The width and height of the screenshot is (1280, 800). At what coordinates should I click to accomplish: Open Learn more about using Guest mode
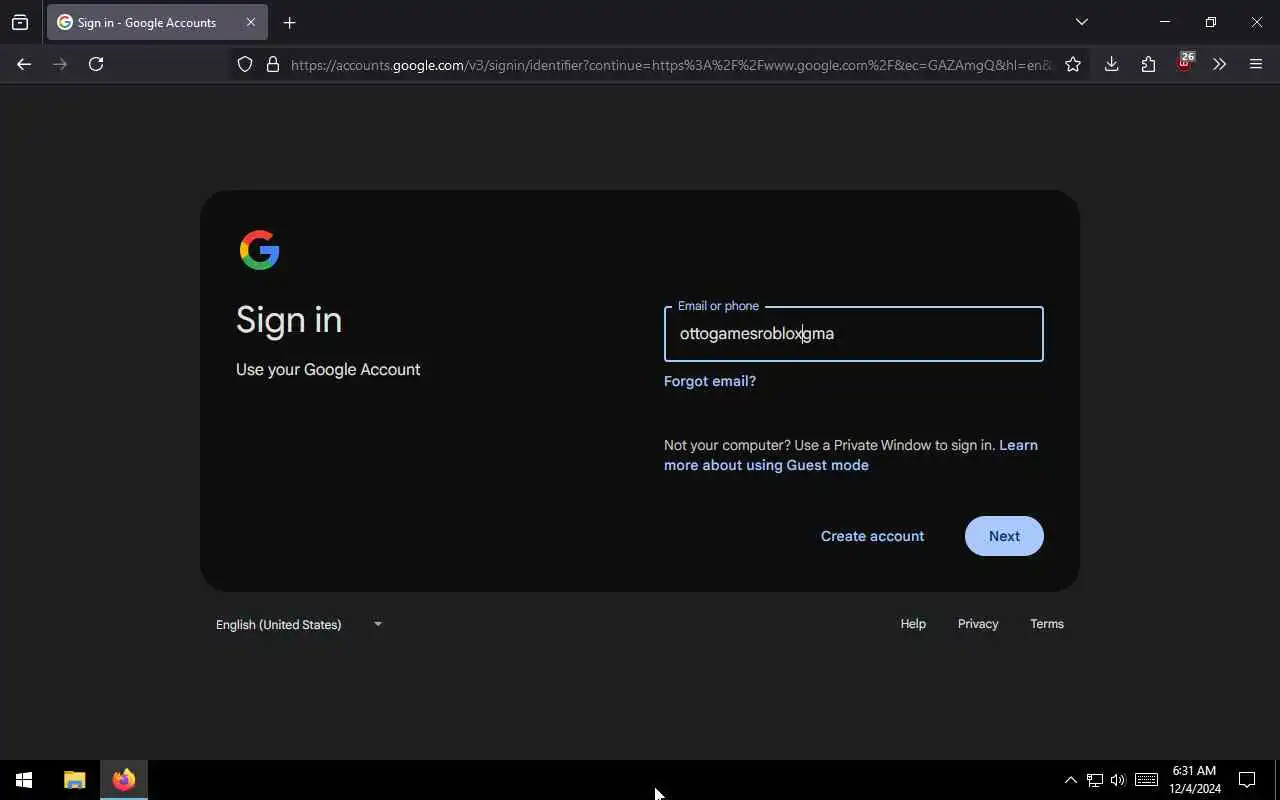tap(851, 455)
